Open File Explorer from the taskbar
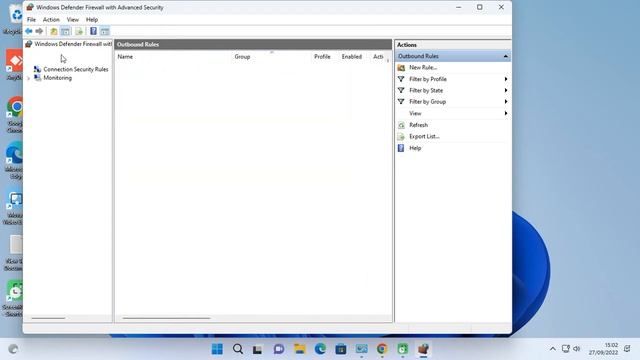 tap(300, 349)
